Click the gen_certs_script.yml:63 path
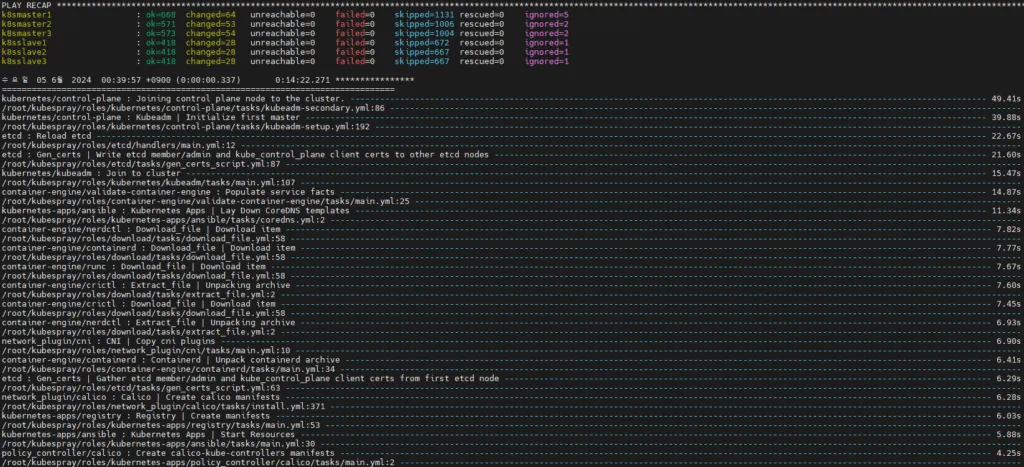 [140, 388]
